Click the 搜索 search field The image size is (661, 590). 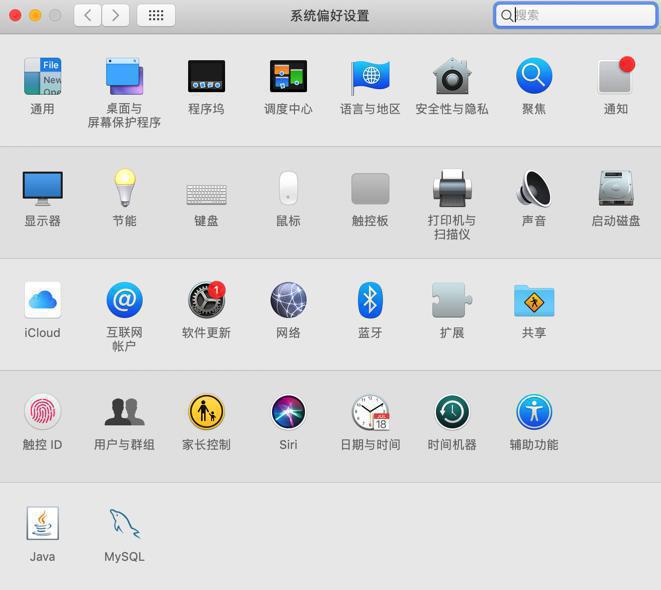click(x=575, y=16)
